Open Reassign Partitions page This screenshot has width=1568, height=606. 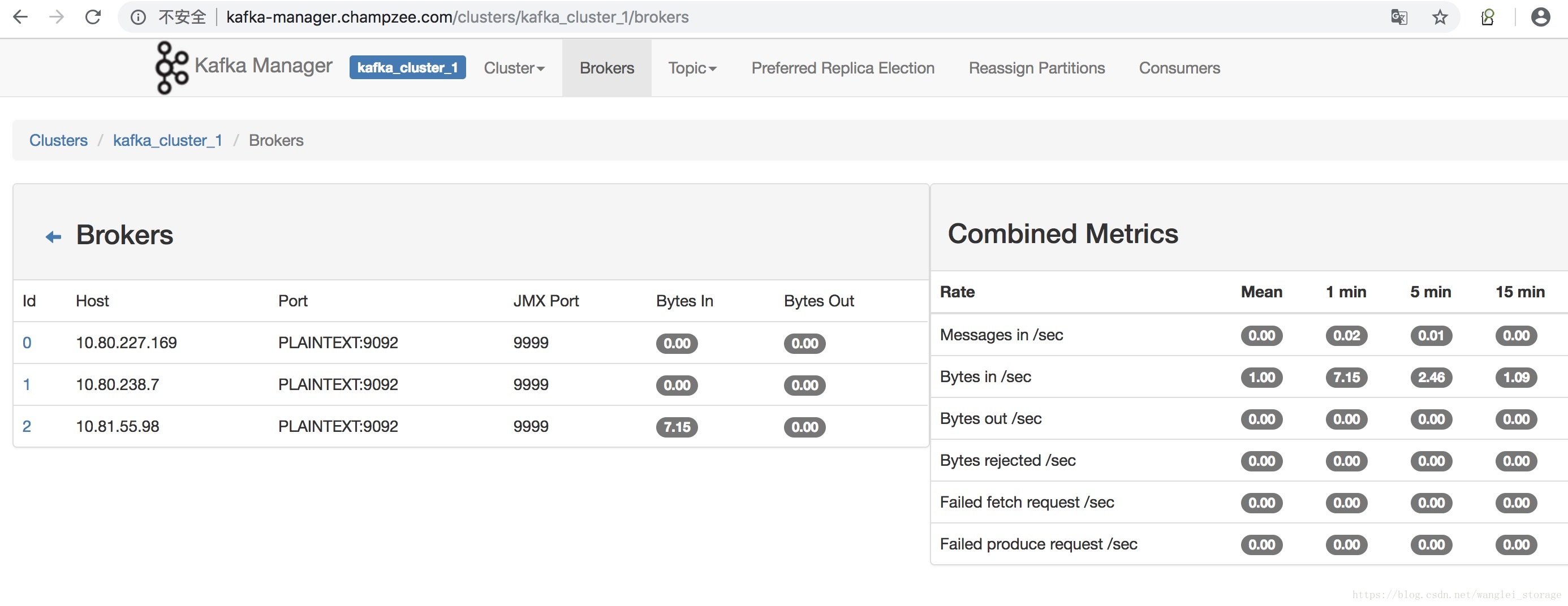1037,68
